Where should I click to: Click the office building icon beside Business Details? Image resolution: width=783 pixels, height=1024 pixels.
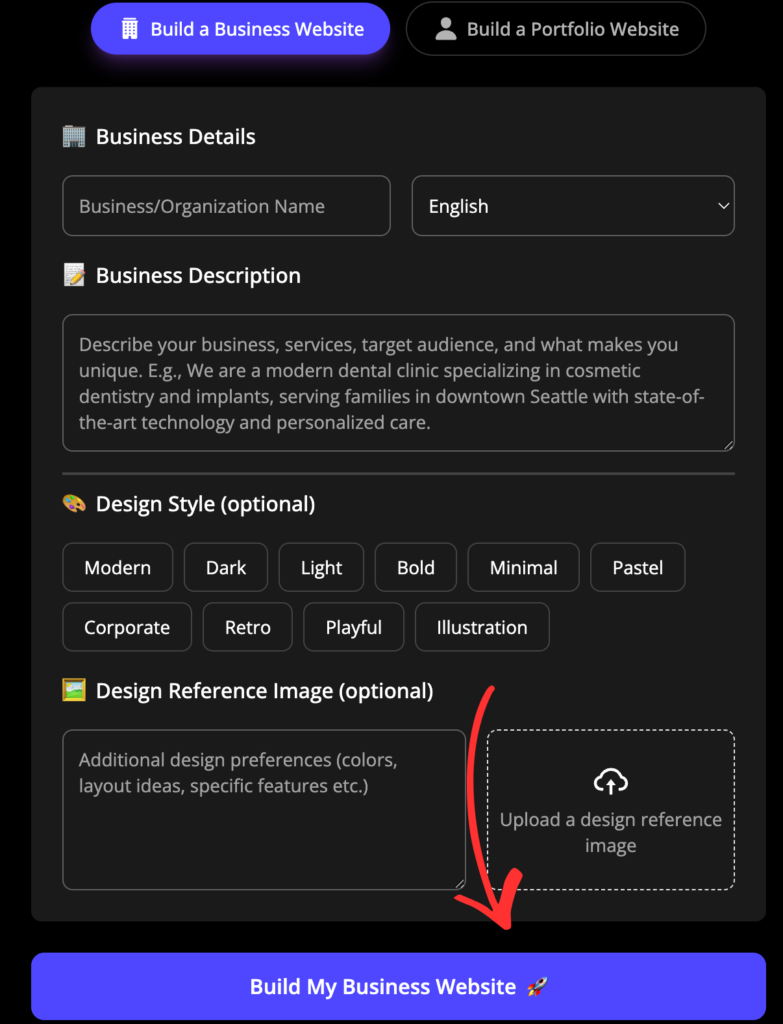tap(74, 137)
